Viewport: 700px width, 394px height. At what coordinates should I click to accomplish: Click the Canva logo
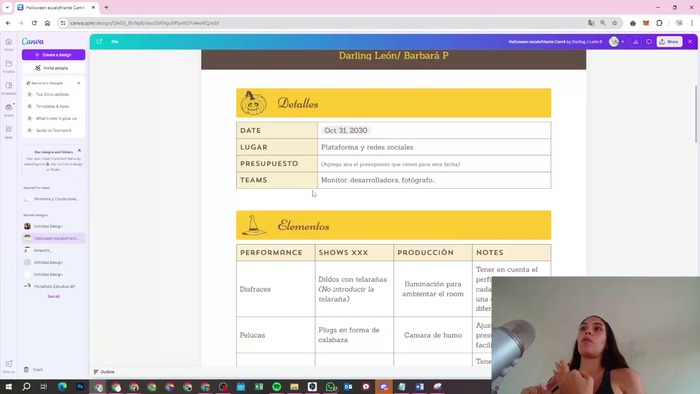[33, 41]
